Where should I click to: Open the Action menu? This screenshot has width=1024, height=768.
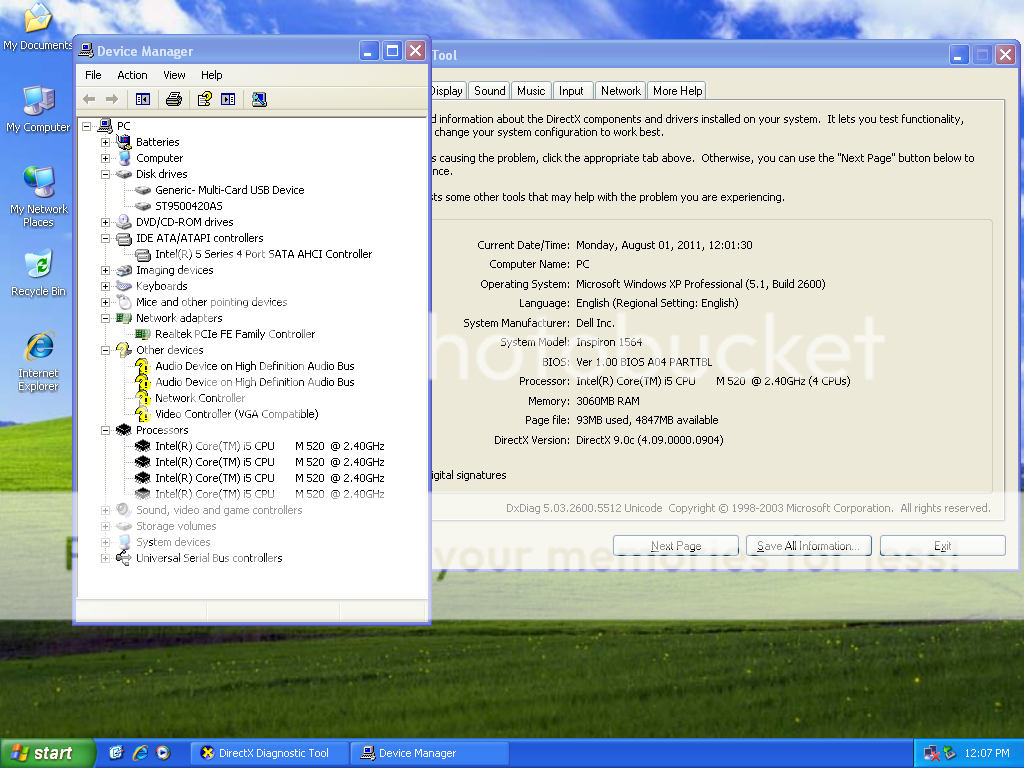(132, 75)
